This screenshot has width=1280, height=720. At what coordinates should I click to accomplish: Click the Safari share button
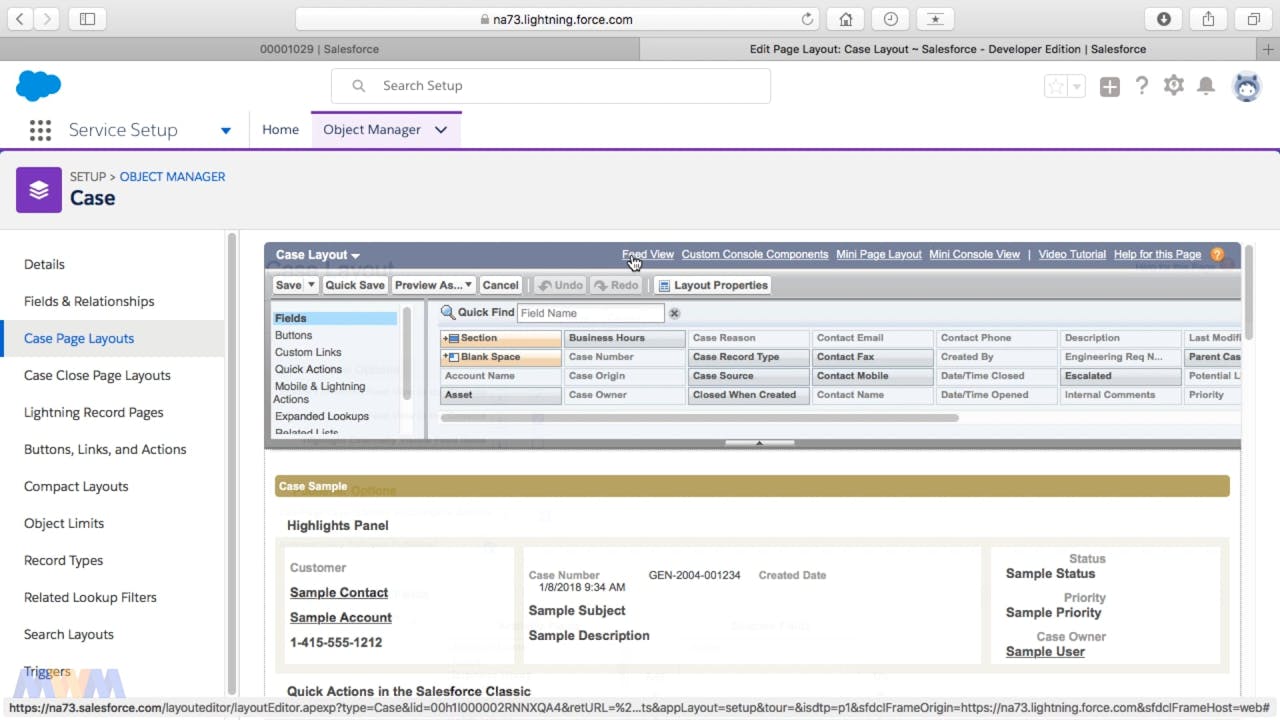pos(1209,19)
